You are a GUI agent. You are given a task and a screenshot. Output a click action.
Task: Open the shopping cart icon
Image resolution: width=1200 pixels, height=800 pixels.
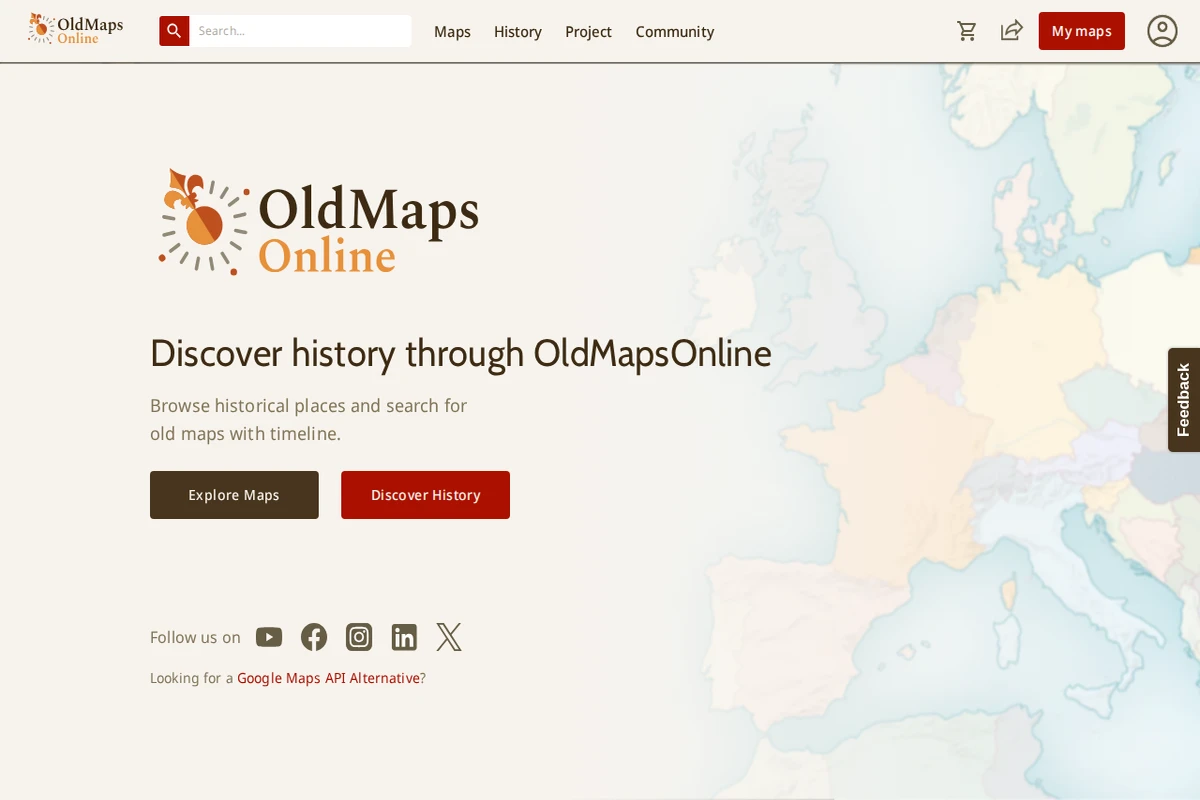(967, 31)
